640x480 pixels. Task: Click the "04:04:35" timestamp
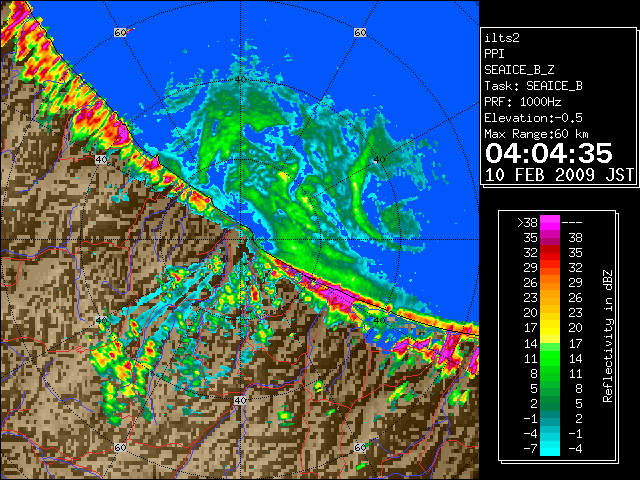pos(549,153)
